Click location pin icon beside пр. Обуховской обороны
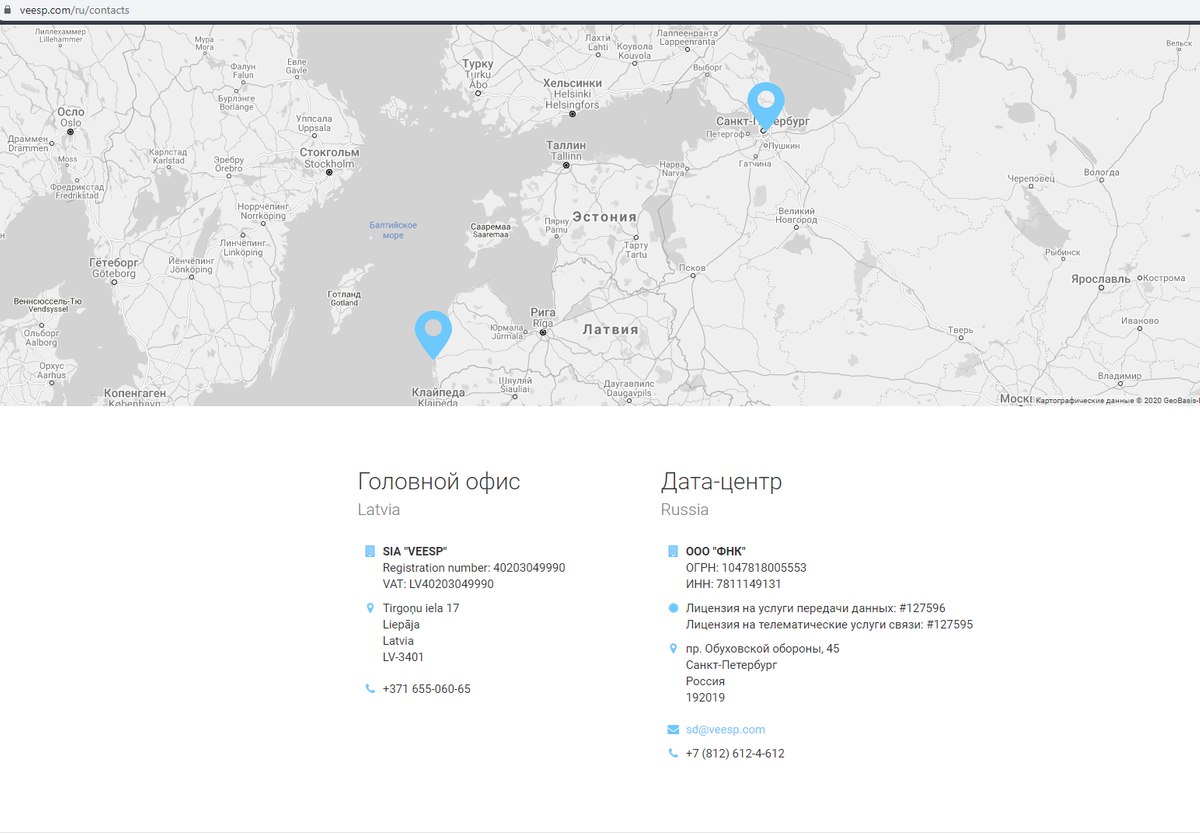 (673, 649)
